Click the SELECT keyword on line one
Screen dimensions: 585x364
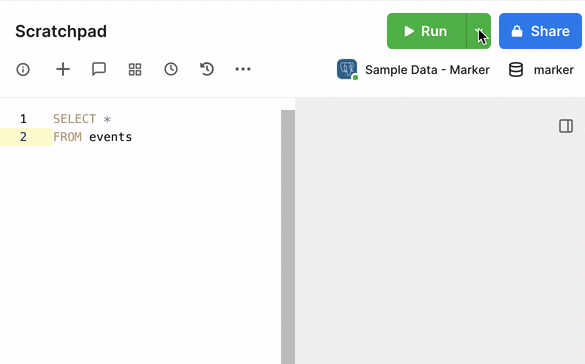(x=75, y=119)
